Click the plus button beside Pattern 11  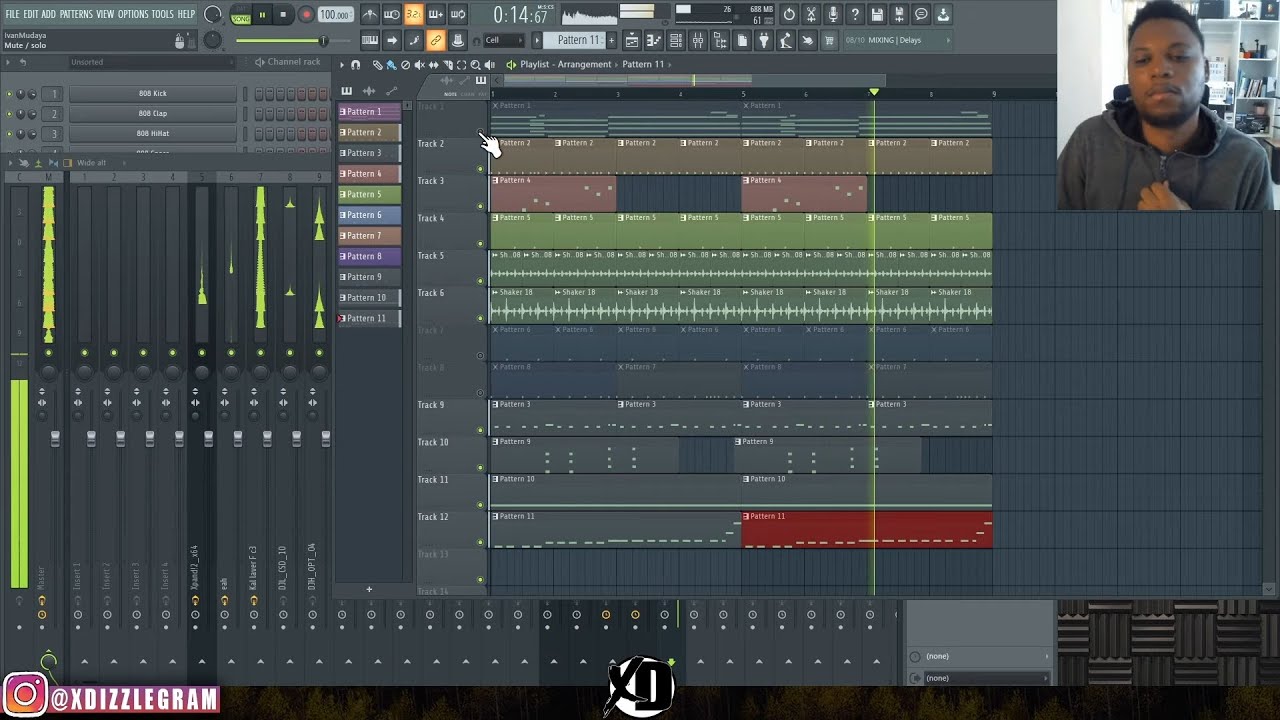pos(611,40)
